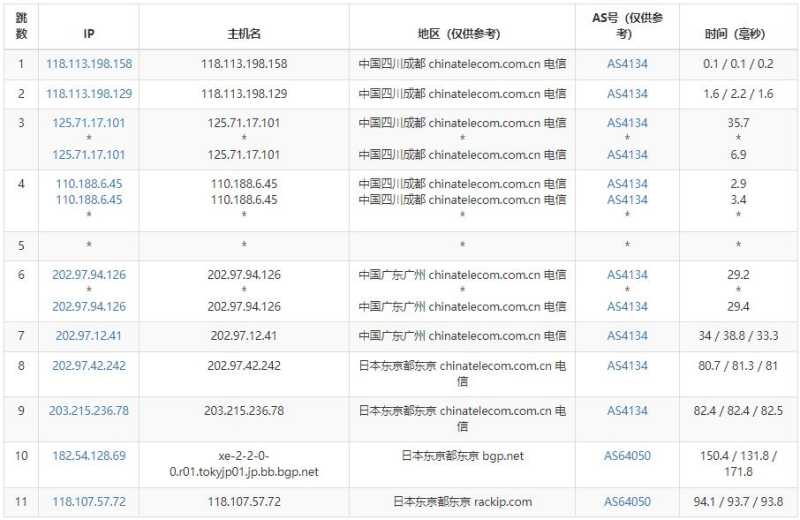Screen dimensions: 800x520
Task: Click the AS4134 link in hop 2 row
Action: pos(627,94)
